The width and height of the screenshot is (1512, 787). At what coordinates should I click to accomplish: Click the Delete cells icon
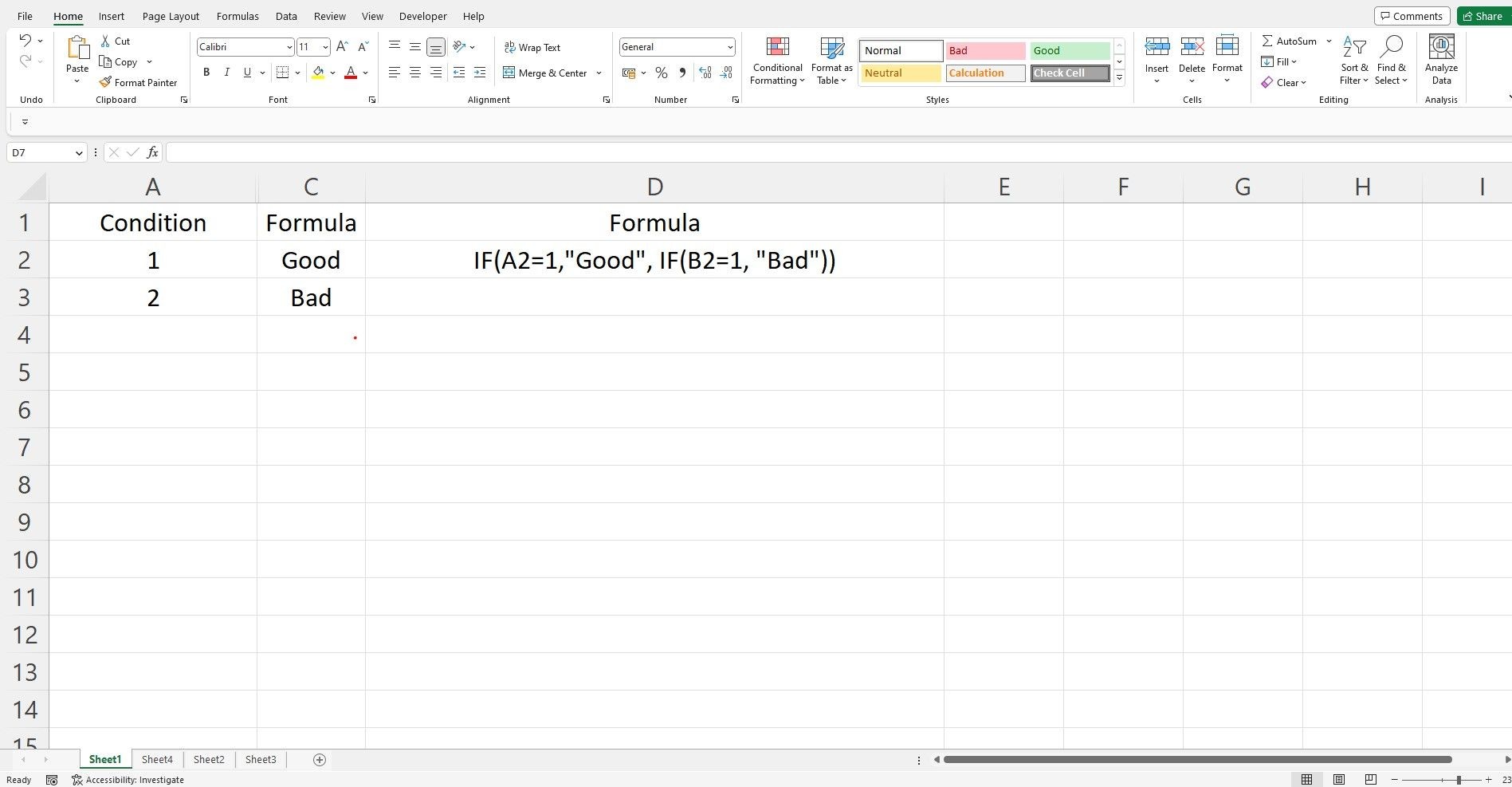click(x=1192, y=47)
